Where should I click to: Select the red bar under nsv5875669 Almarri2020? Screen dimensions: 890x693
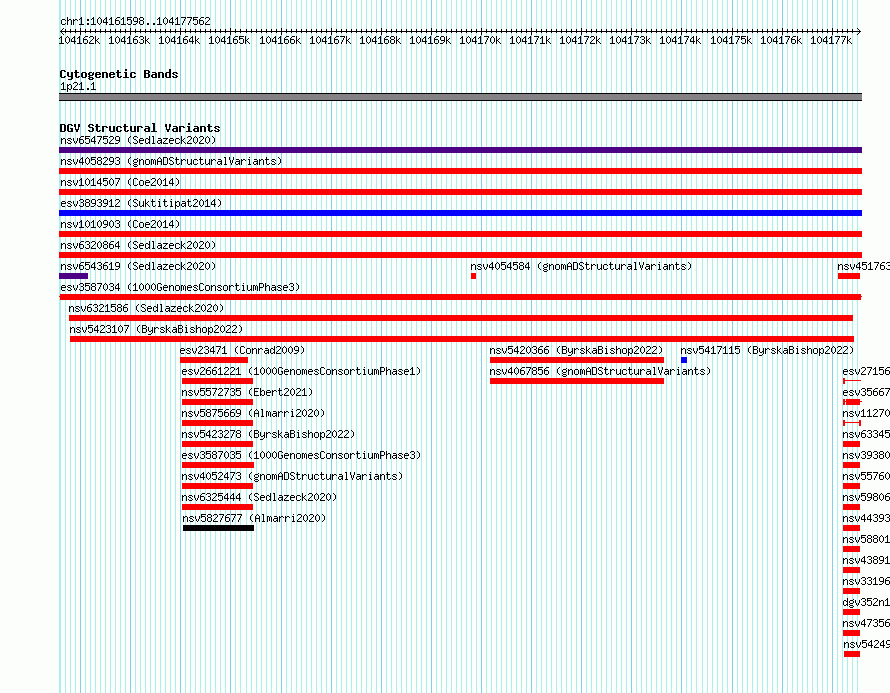[217, 423]
